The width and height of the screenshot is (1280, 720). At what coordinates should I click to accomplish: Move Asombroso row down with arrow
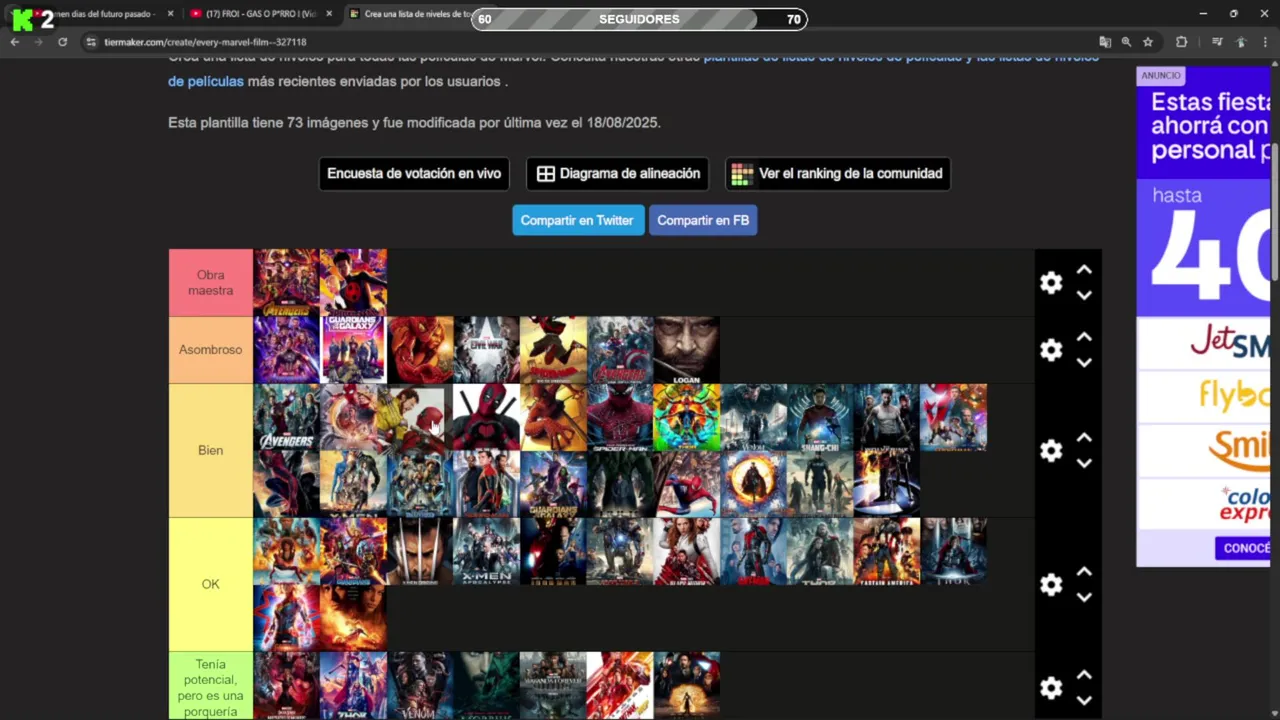coord(1084,362)
